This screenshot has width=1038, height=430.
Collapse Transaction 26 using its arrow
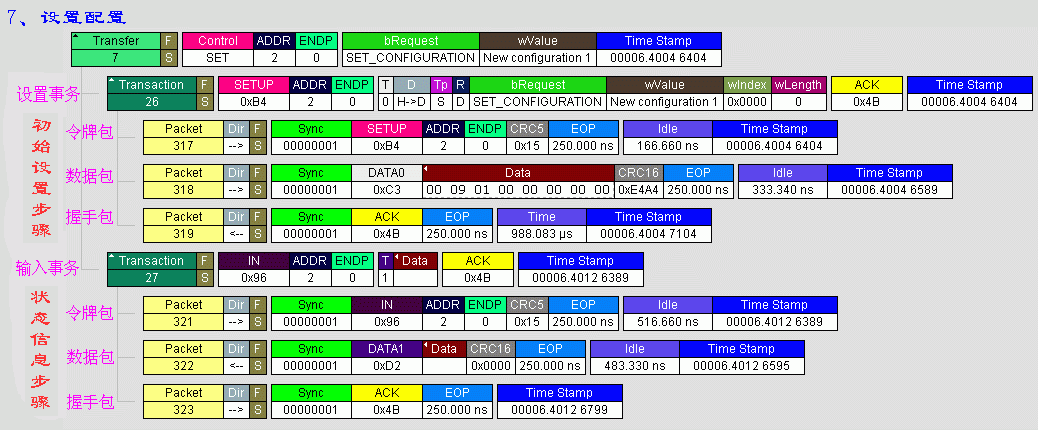113,81
